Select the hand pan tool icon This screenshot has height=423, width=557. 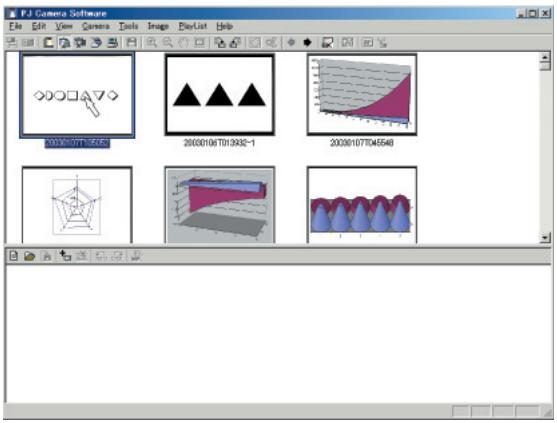click(x=183, y=43)
